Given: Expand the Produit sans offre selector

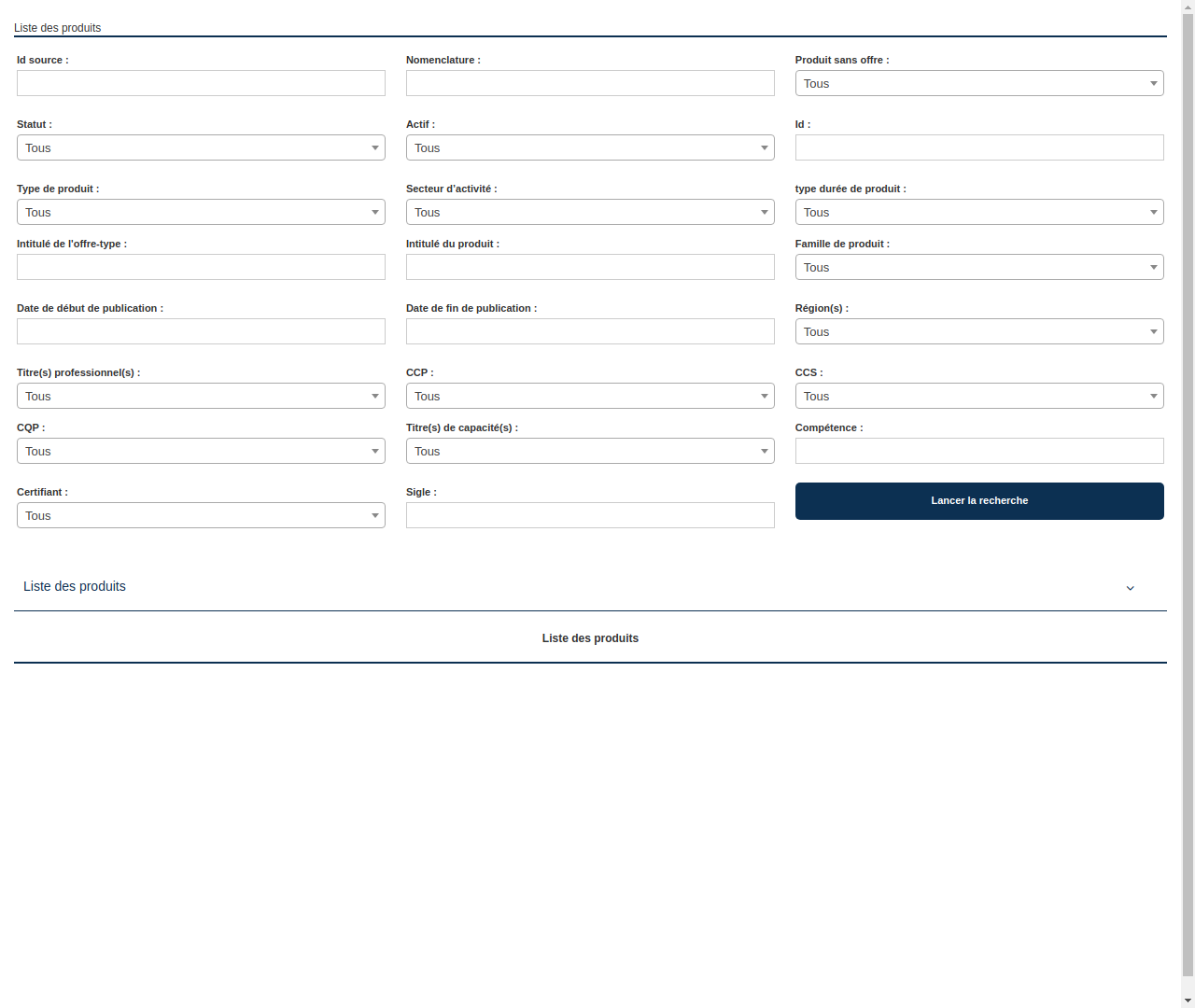Looking at the screenshot, I should click(978, 83).
